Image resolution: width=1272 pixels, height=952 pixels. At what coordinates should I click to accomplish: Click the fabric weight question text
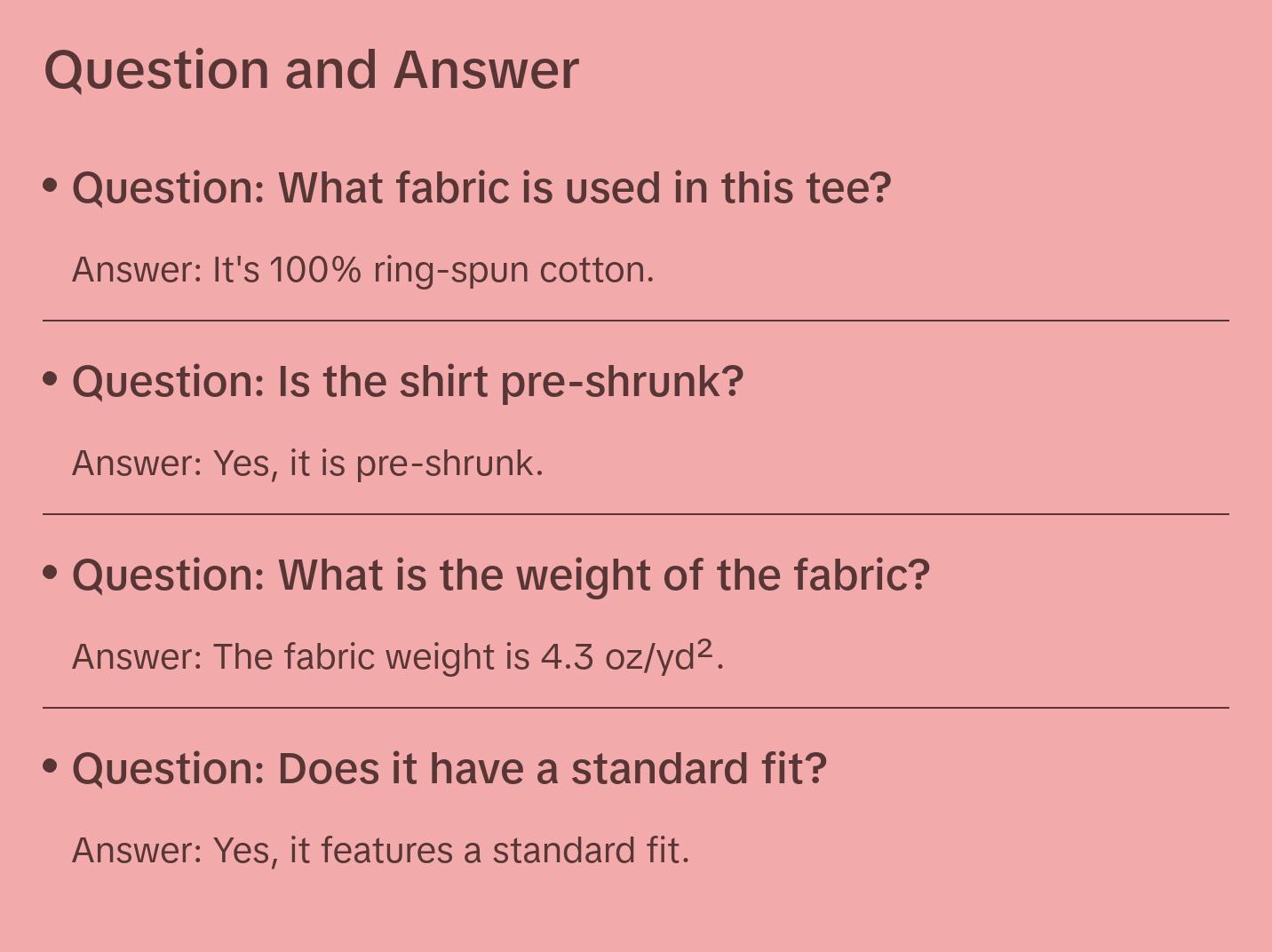500,575
